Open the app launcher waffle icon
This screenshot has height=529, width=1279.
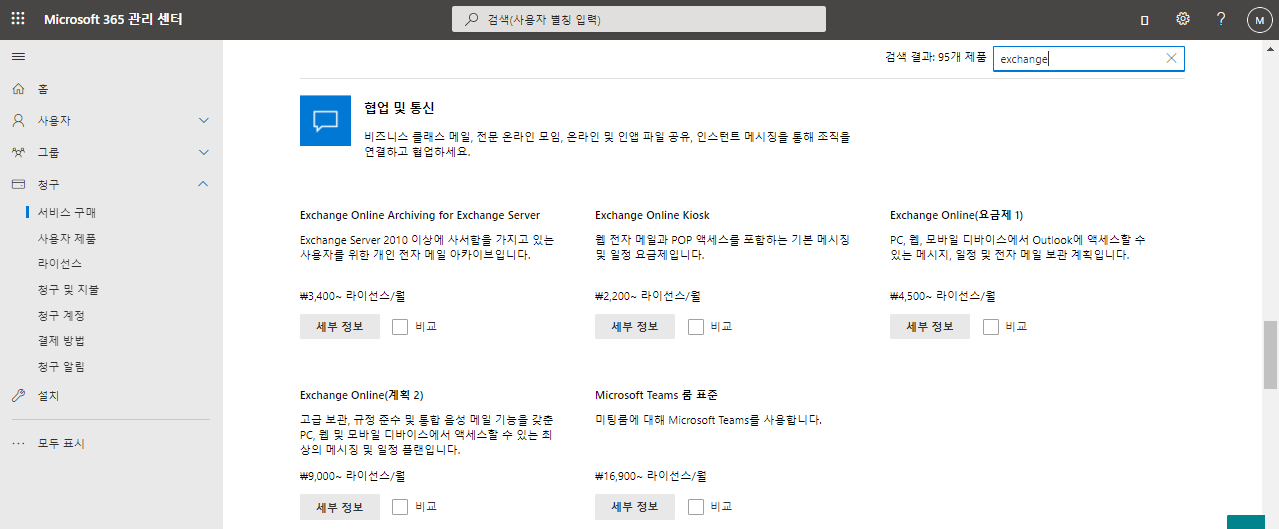(18, 19)
